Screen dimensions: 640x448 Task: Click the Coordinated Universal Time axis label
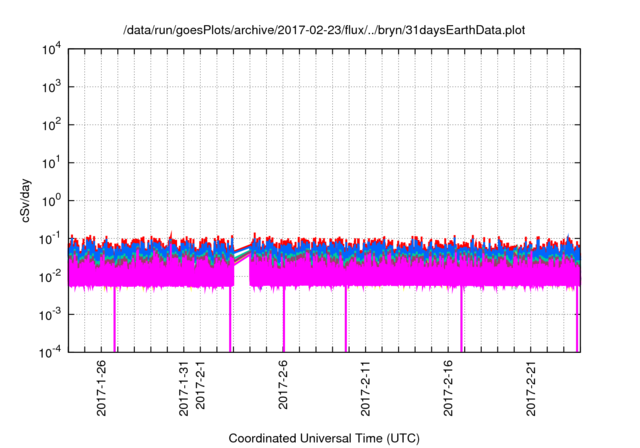pyautogui.click(x=323, y=439)
